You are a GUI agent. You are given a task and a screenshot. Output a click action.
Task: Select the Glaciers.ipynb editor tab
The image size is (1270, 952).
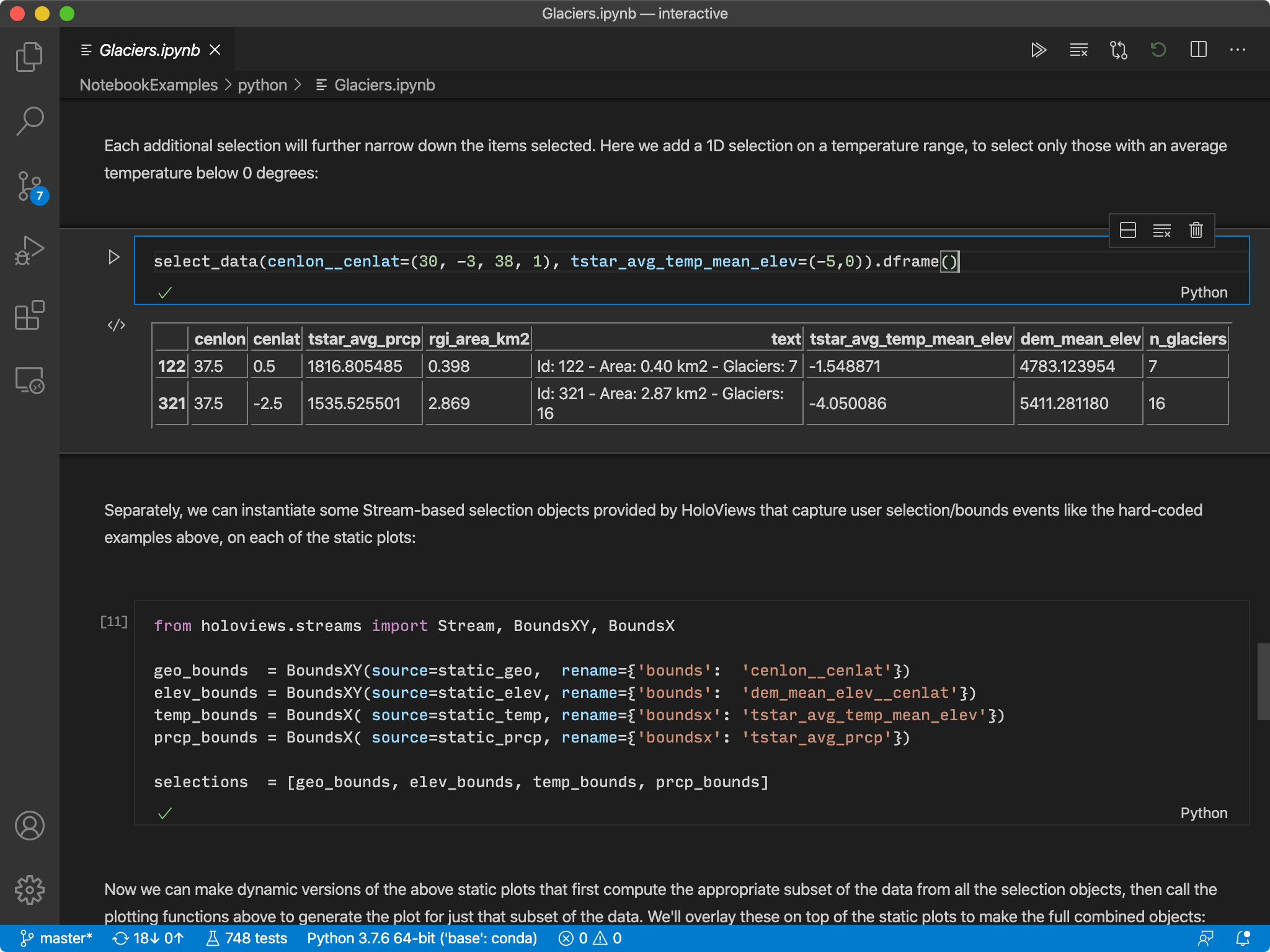(x=149, y=50)
